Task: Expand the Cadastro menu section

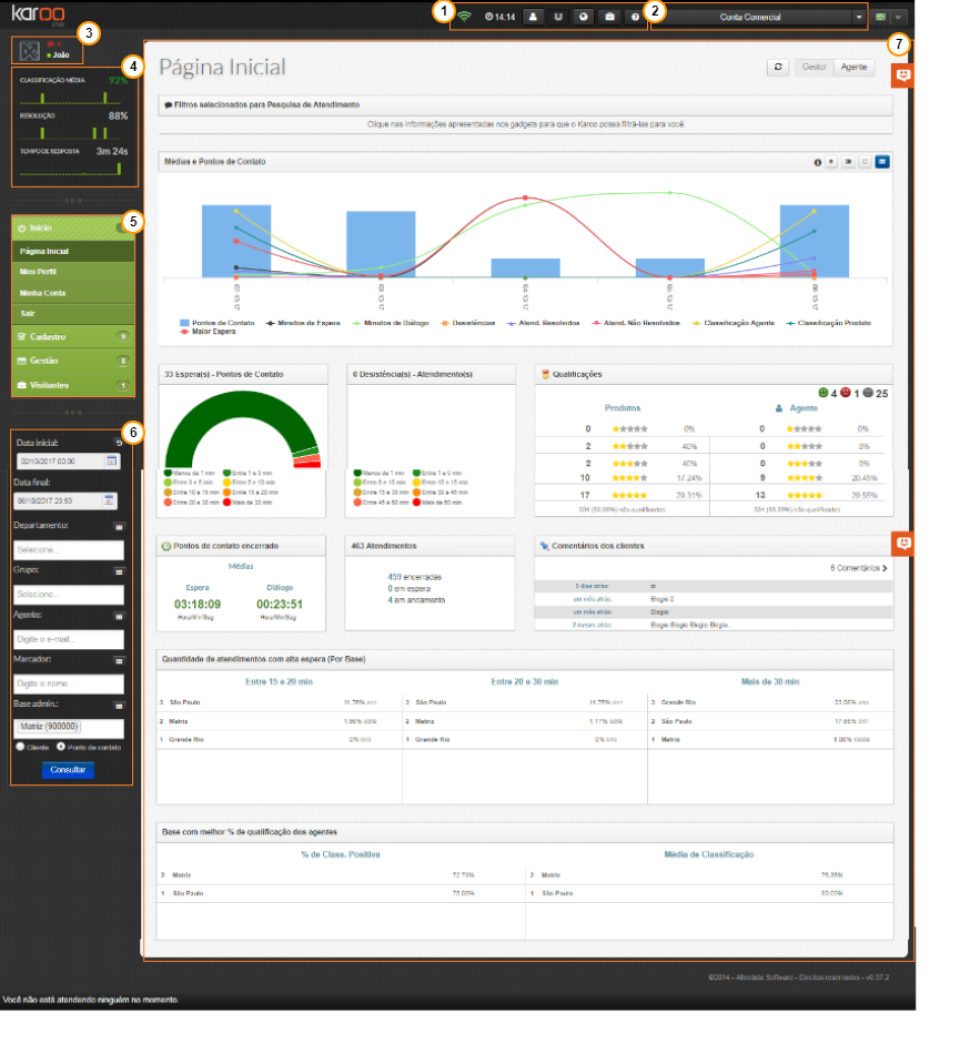Action: coord(73,337)
